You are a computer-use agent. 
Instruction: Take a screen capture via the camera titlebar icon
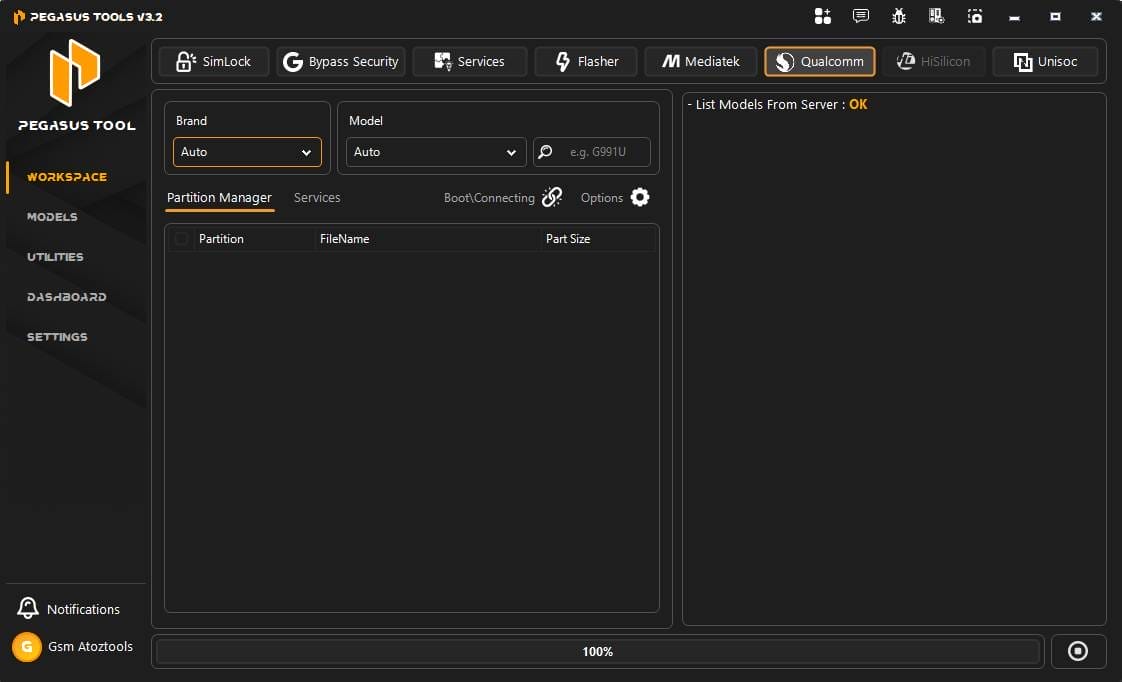pyautogui.click(x=974, y=16)
